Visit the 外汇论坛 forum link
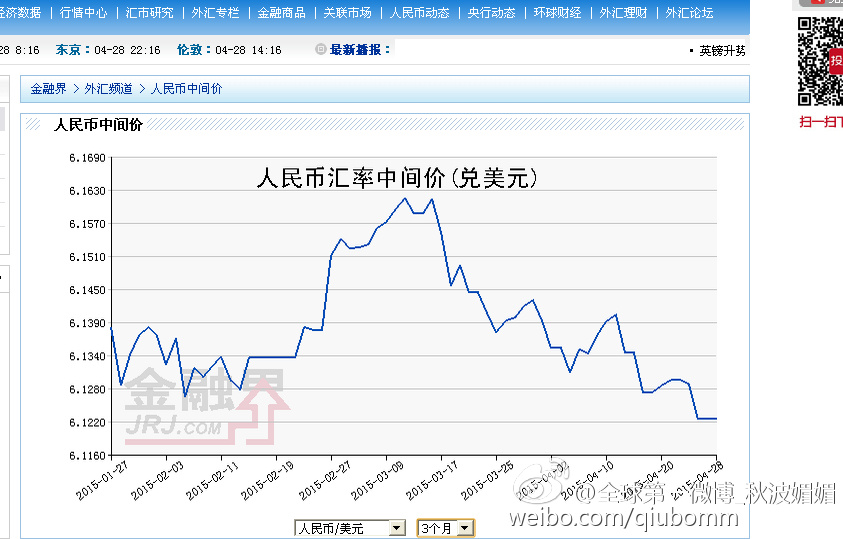 click(689, 13)
